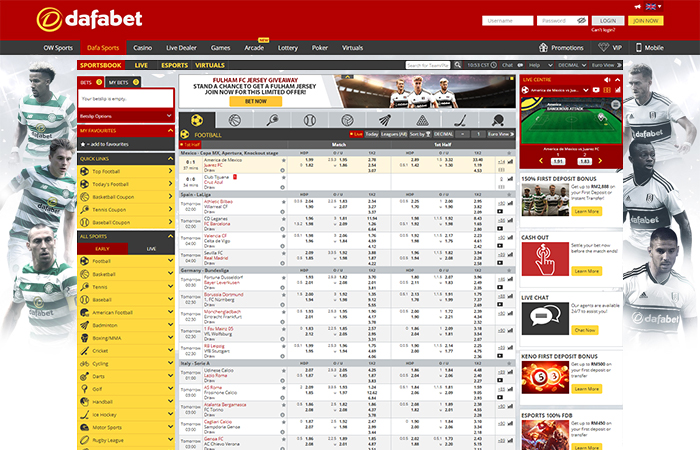Click the Live Chat speech bubbles icon

click(x=545, y=319)
